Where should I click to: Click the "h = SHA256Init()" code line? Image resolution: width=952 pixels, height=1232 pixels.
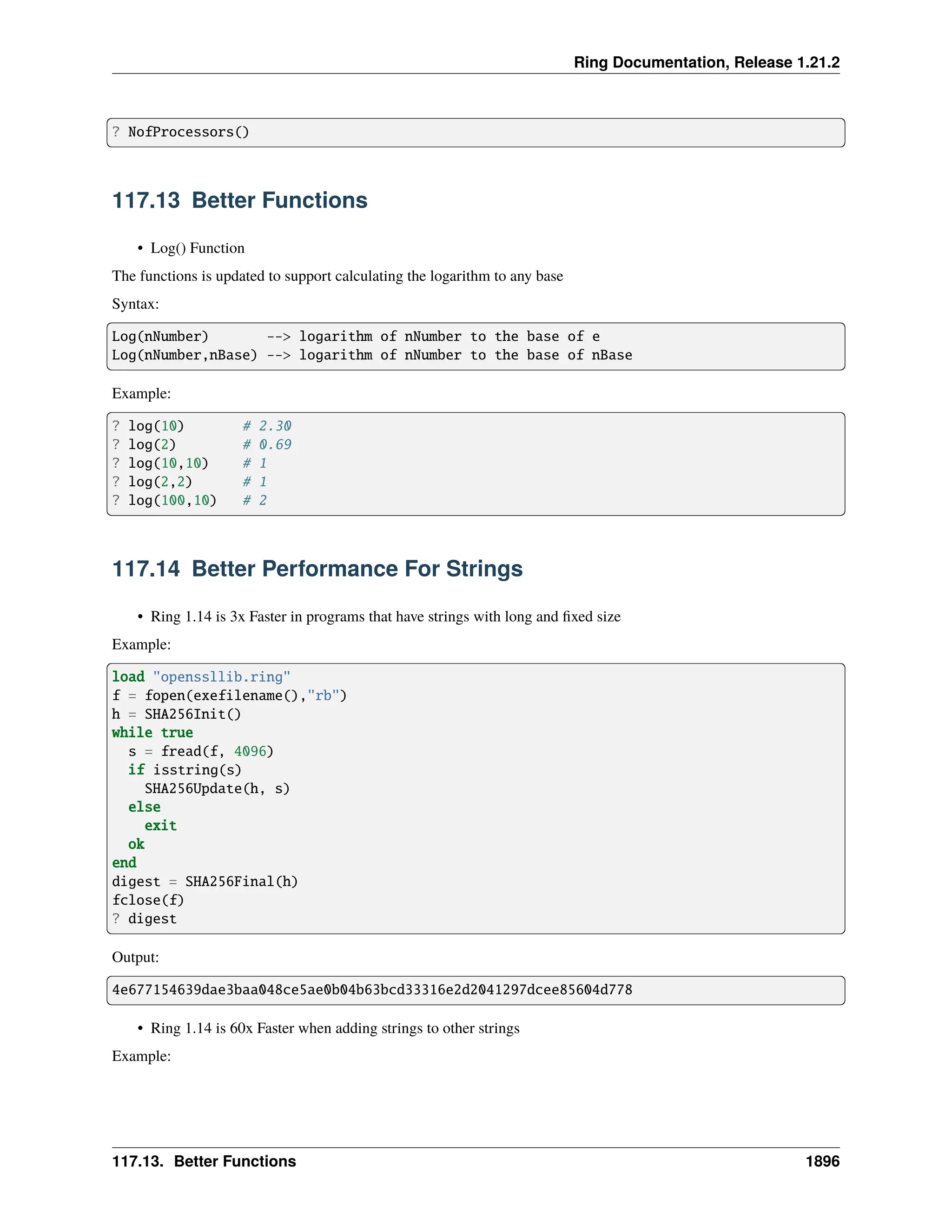(x=177, y=714)
